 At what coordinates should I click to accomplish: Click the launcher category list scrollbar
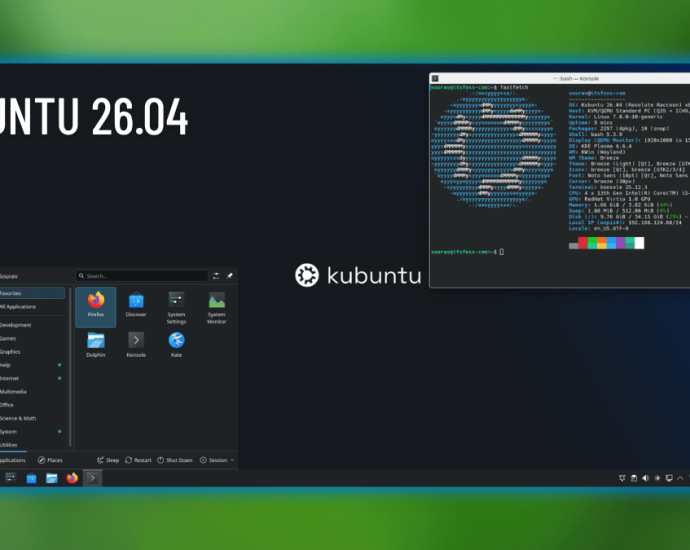[70, 366]
